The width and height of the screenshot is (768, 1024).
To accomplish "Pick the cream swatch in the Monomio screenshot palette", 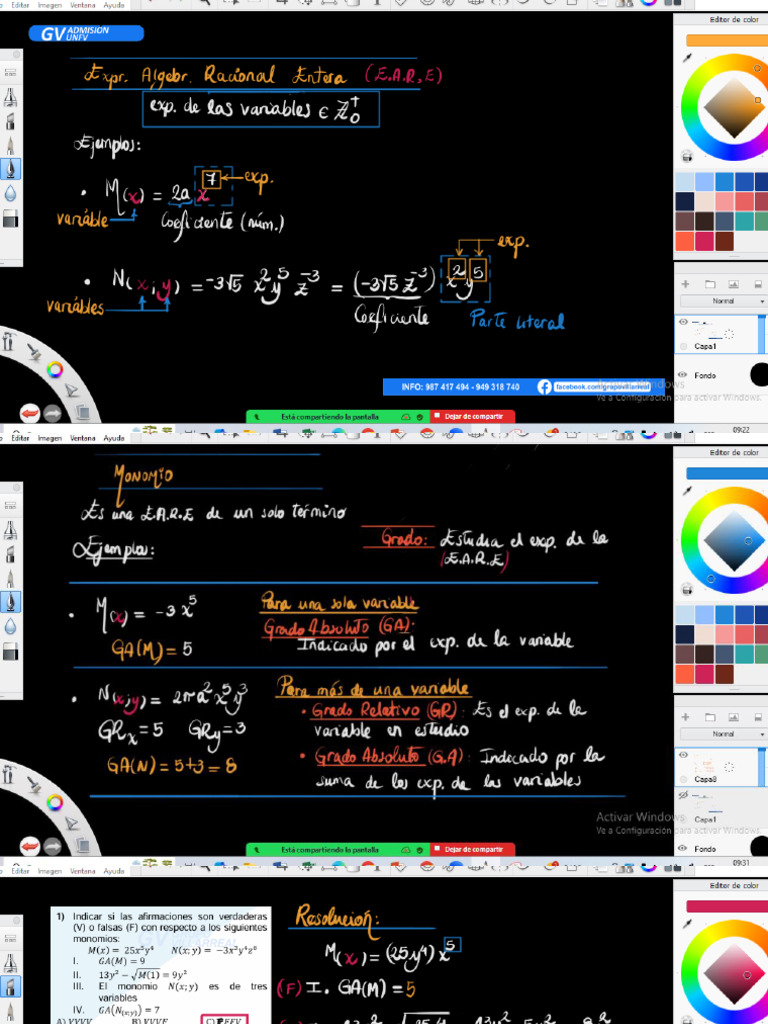I will [x=705, y=634].
